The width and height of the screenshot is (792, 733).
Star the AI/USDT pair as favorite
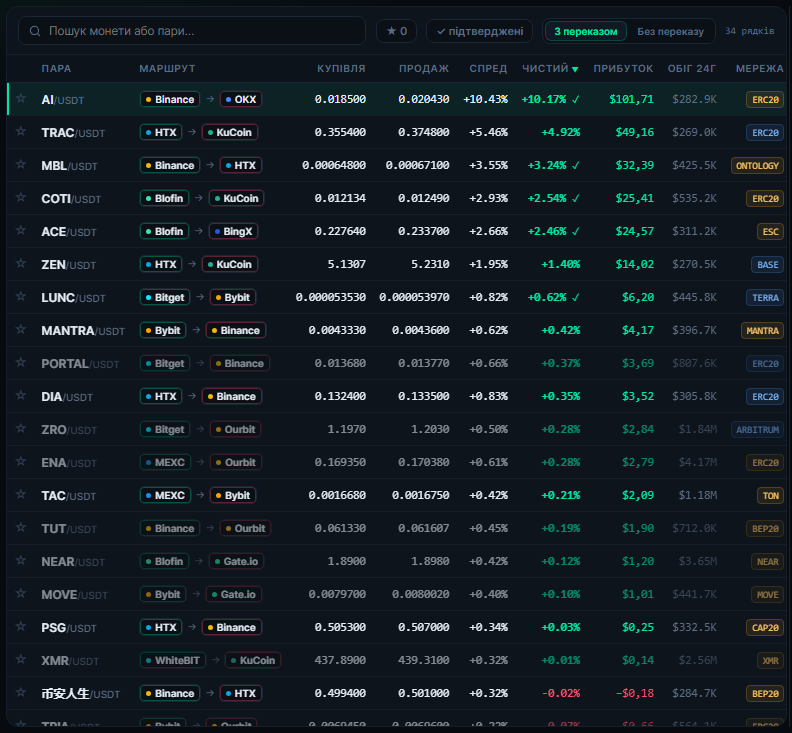click(x=21, y=99)
